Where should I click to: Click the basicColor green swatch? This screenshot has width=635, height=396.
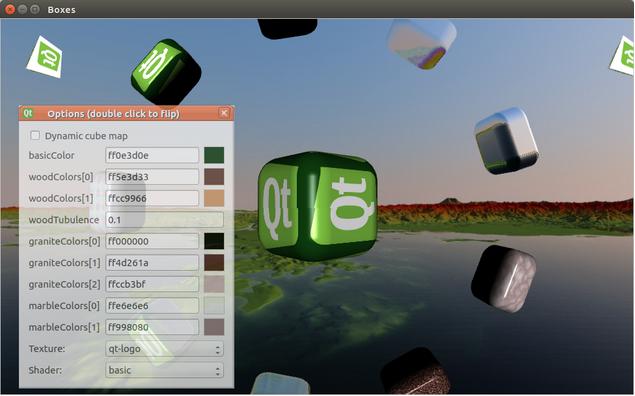pos(214,155)
